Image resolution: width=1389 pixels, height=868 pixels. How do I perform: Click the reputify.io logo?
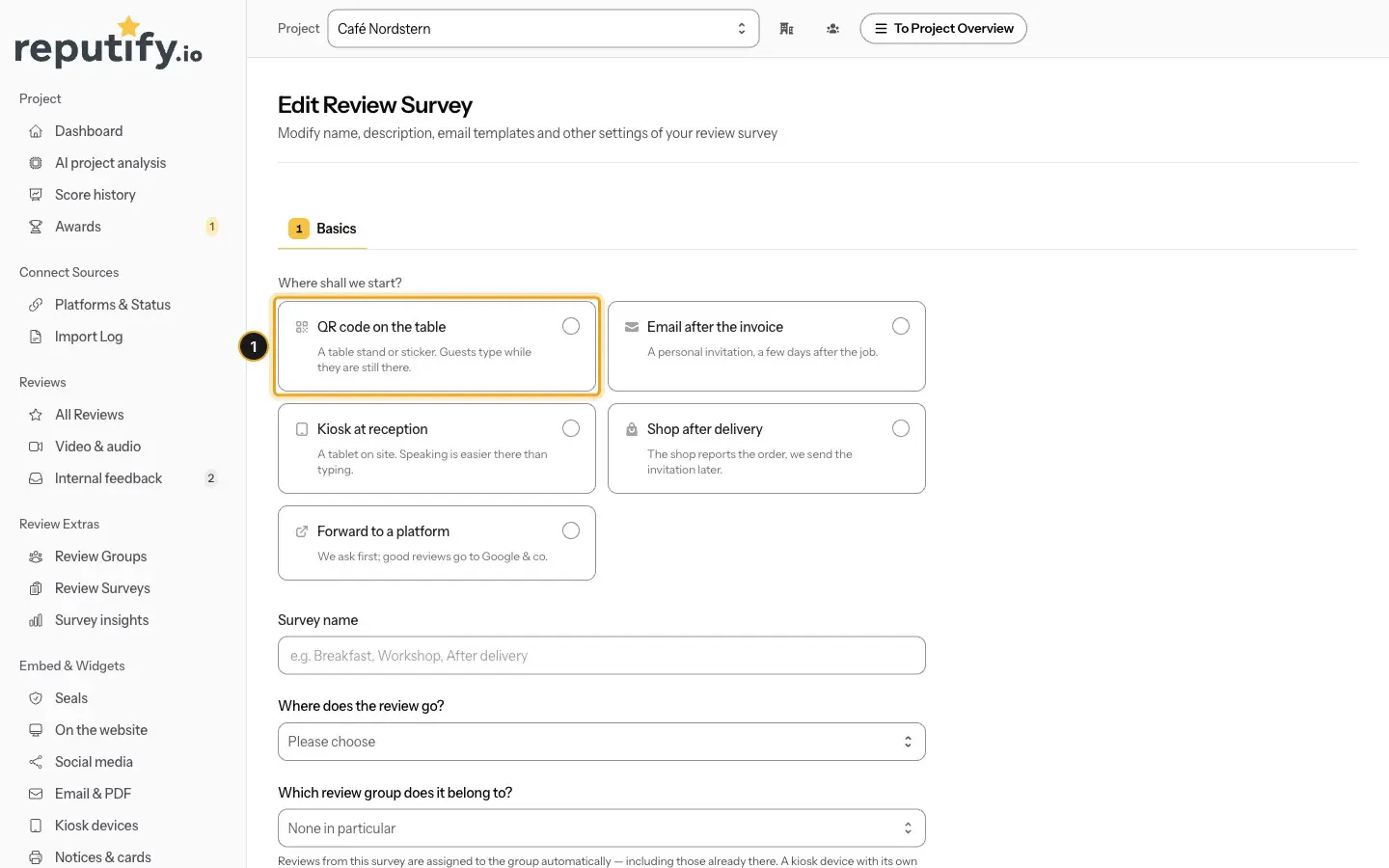click(108, 42)
